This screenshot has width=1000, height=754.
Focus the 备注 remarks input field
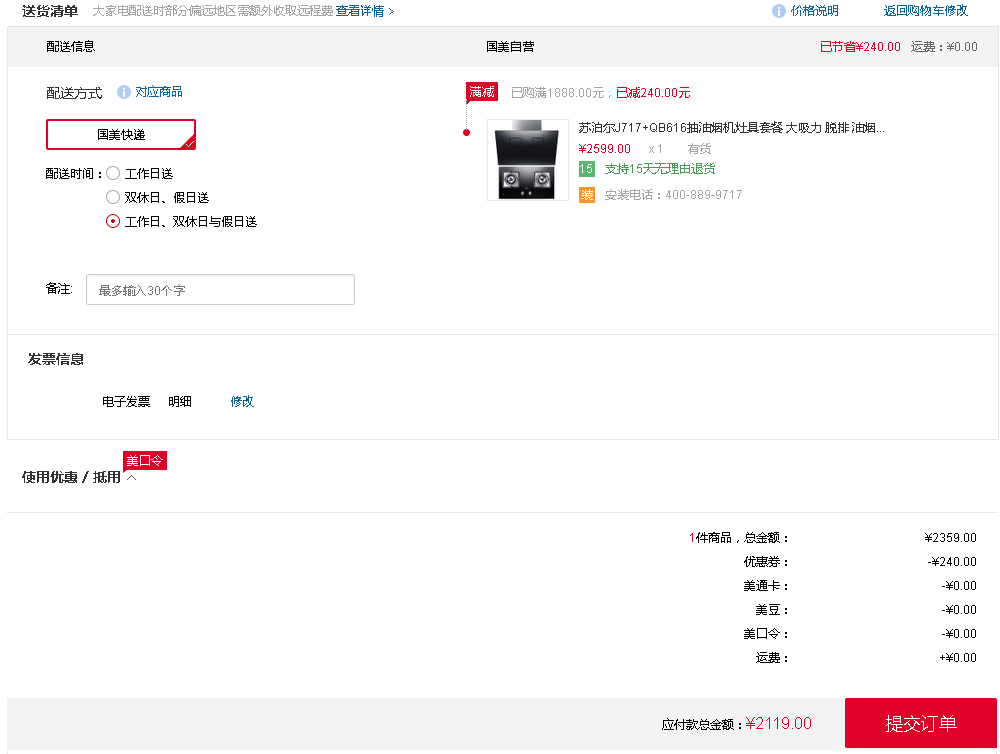[221, 290]
